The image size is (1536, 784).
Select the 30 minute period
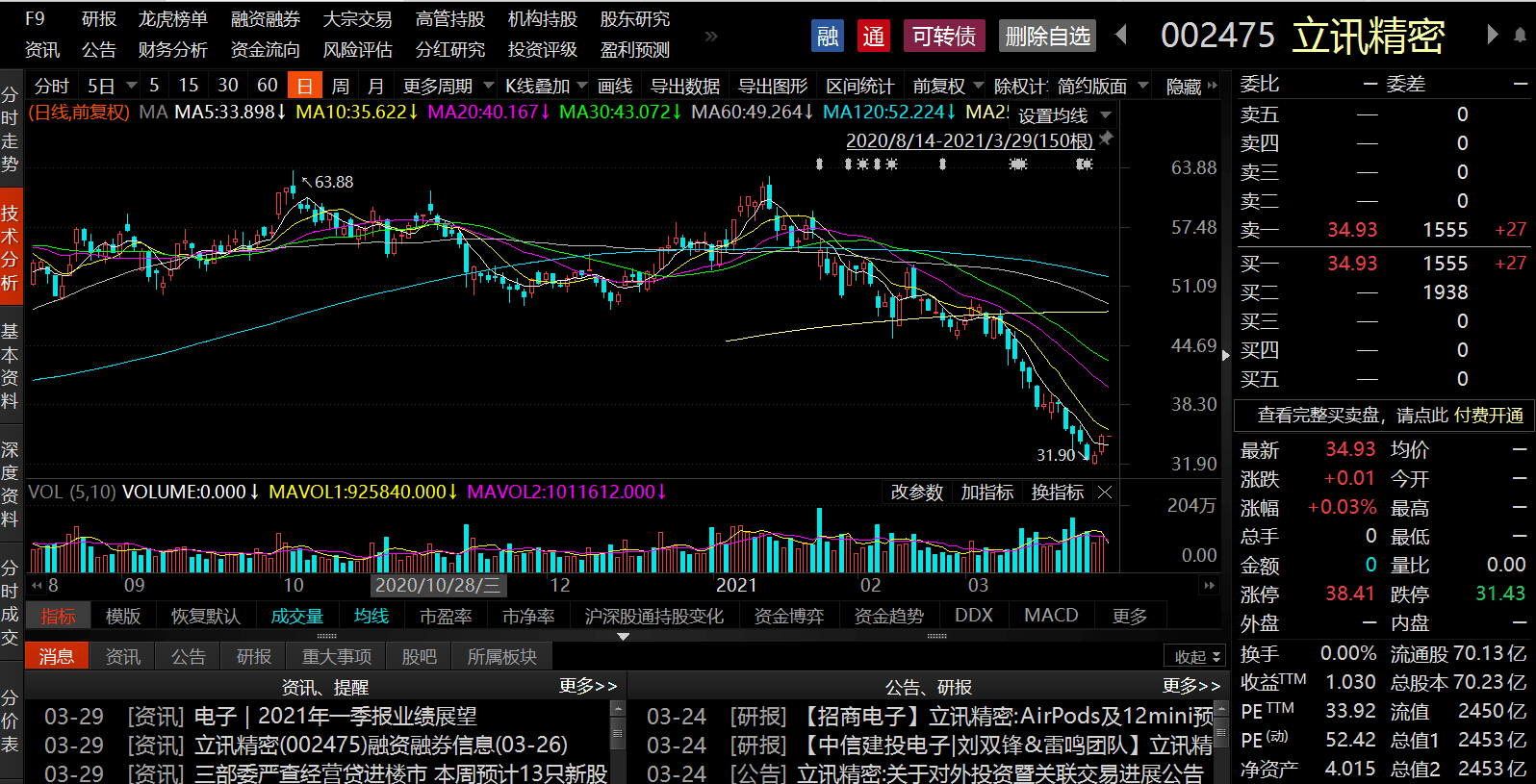228,86
